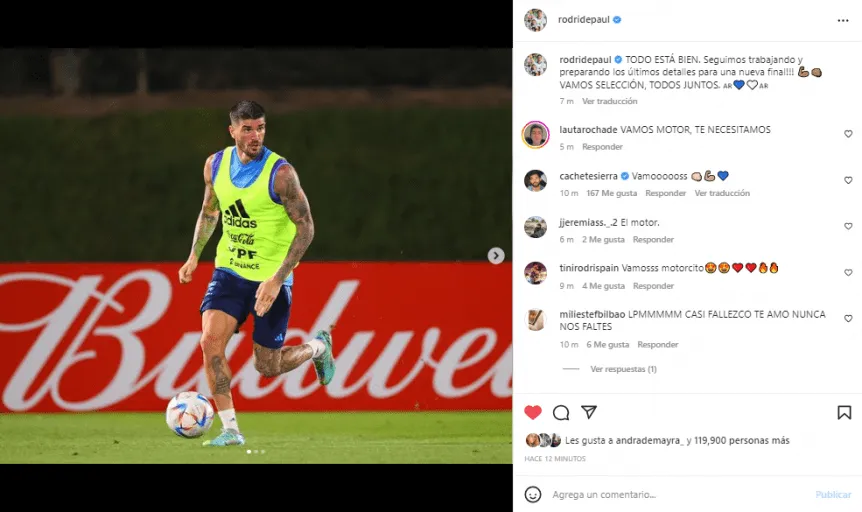Click Ver traducción on cachetesierra's comment

coord(722,193)
